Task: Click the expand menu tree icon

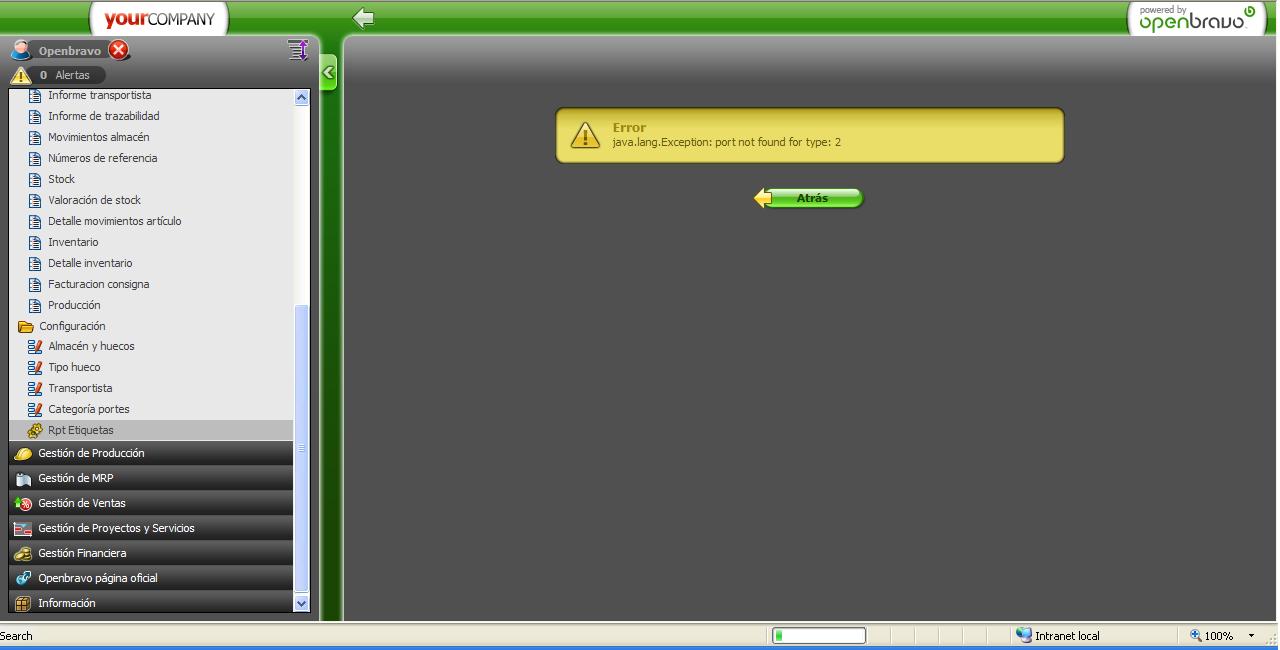Action: click(297, 50)
